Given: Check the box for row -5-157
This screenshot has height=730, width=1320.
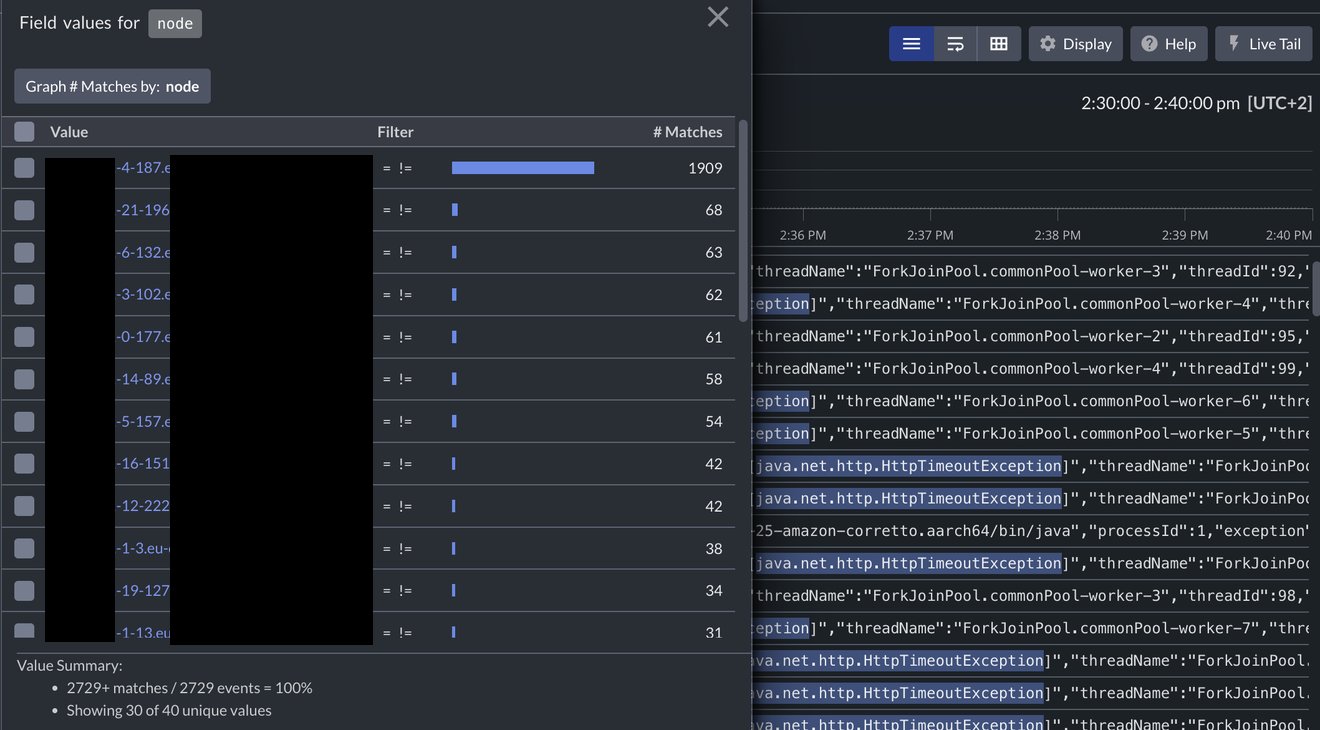Looking at the screenshot, I should click(24, 421).
